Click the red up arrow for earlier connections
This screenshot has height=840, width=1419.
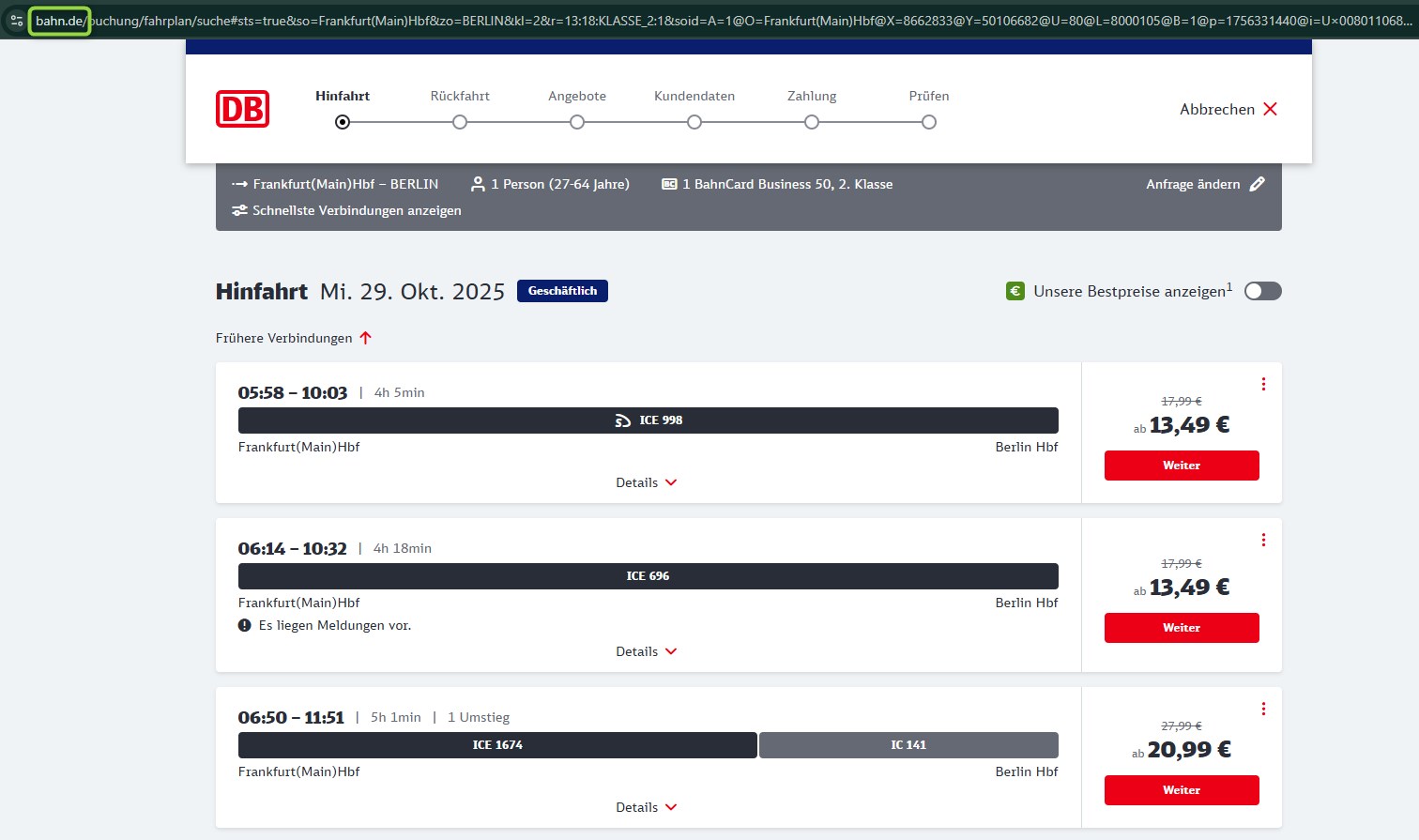[366, 338]
